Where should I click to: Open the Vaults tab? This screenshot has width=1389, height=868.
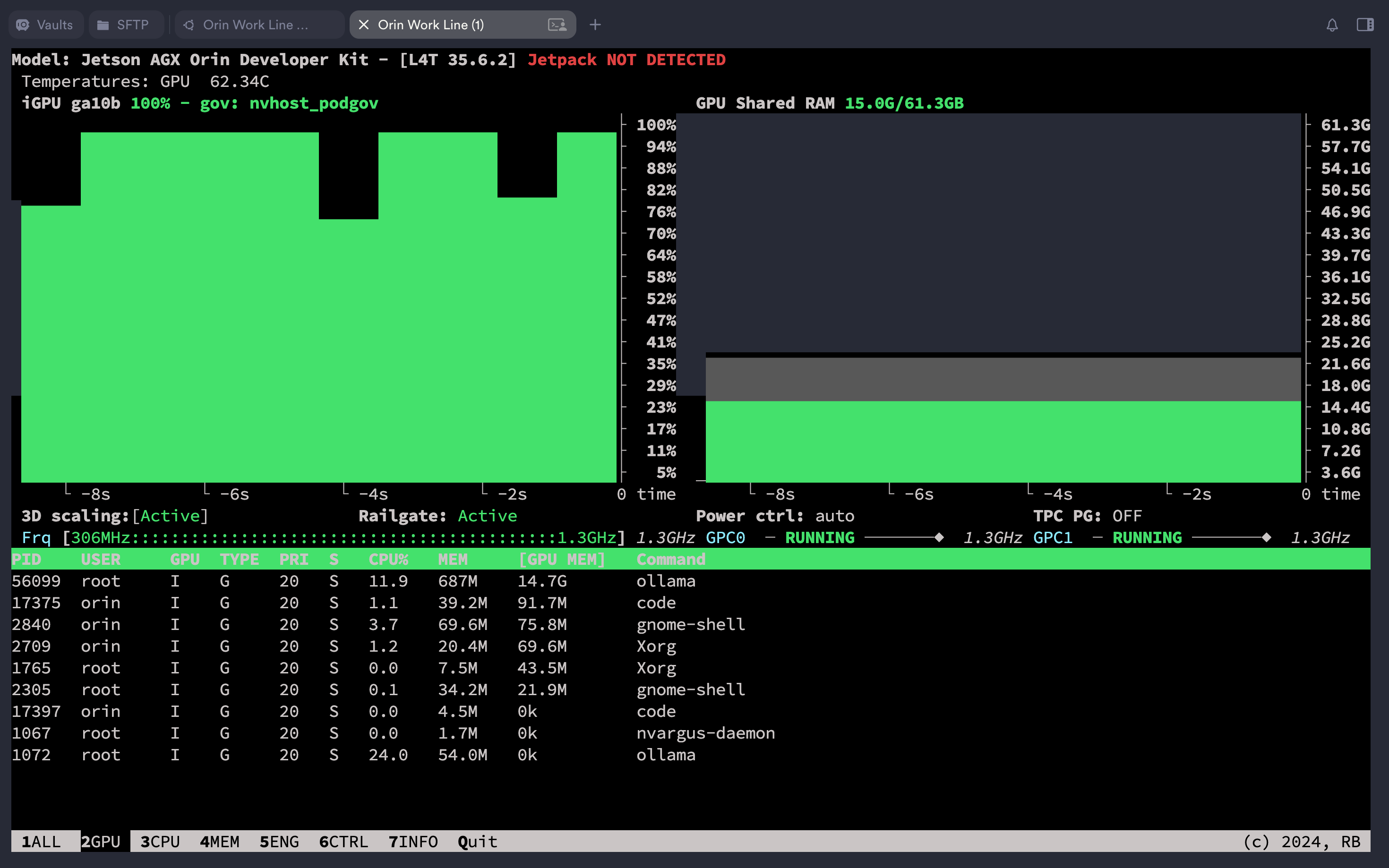pyautogui.click(x=46, y=25)
